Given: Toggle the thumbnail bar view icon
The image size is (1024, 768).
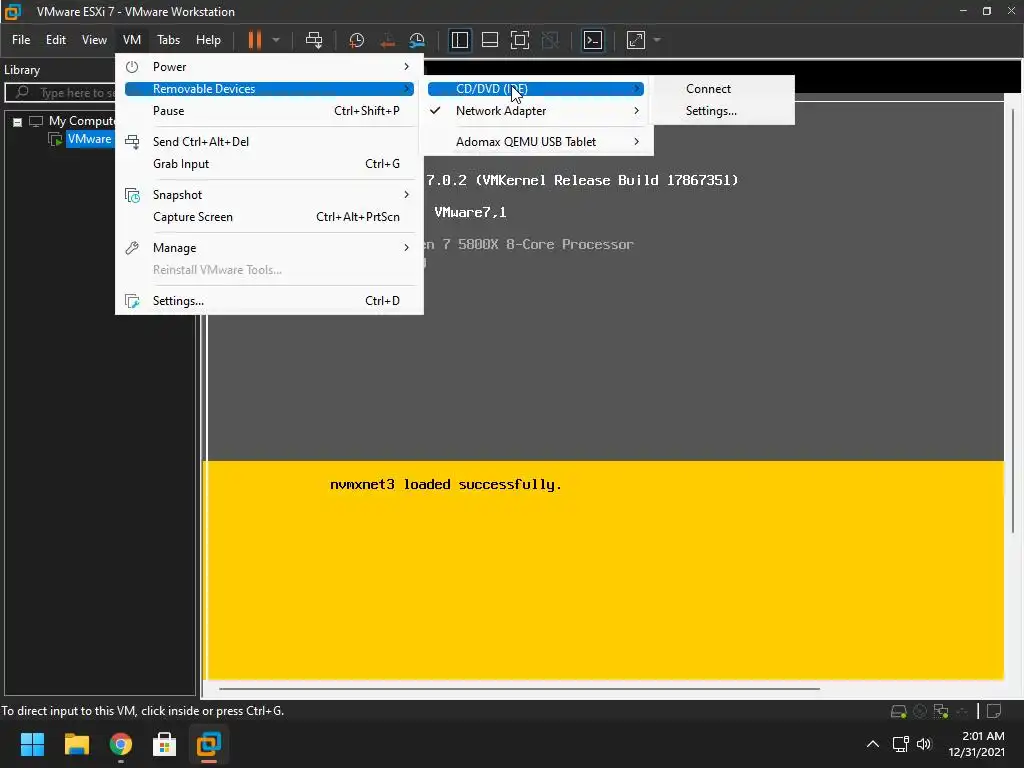Looking at the screenshot, I should (x=490, y=40).
